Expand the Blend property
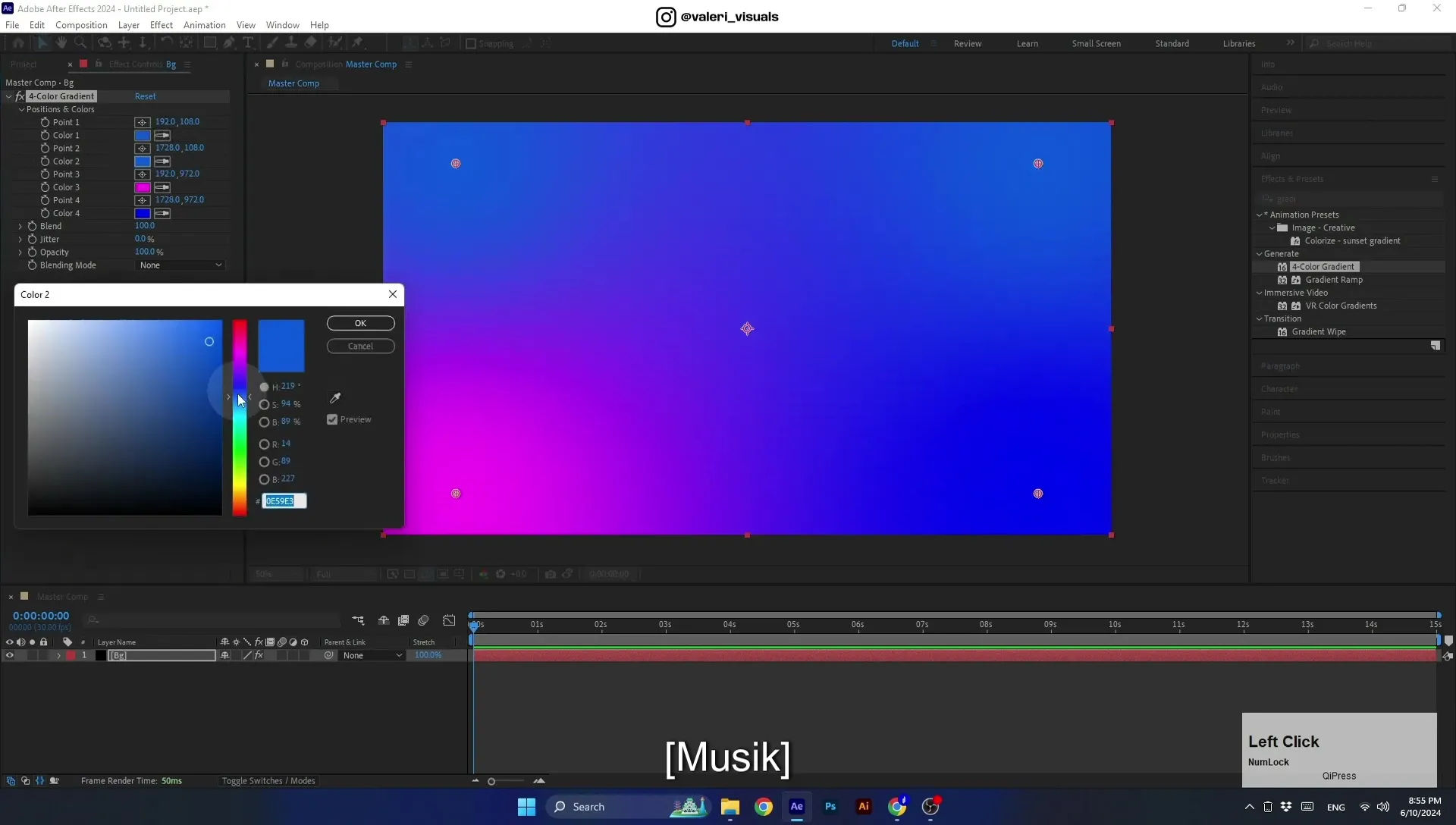1456x825 pixels. point(20,226)
